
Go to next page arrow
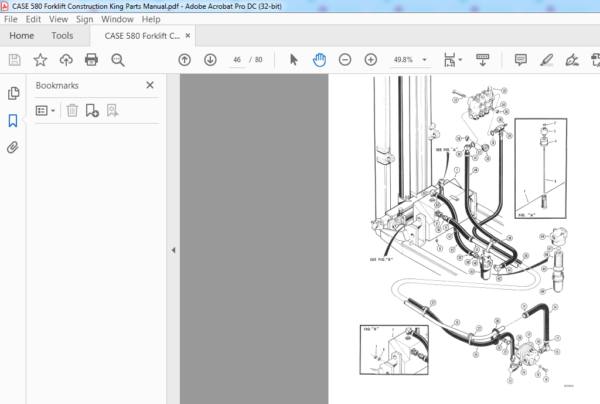tap(210, 60)
